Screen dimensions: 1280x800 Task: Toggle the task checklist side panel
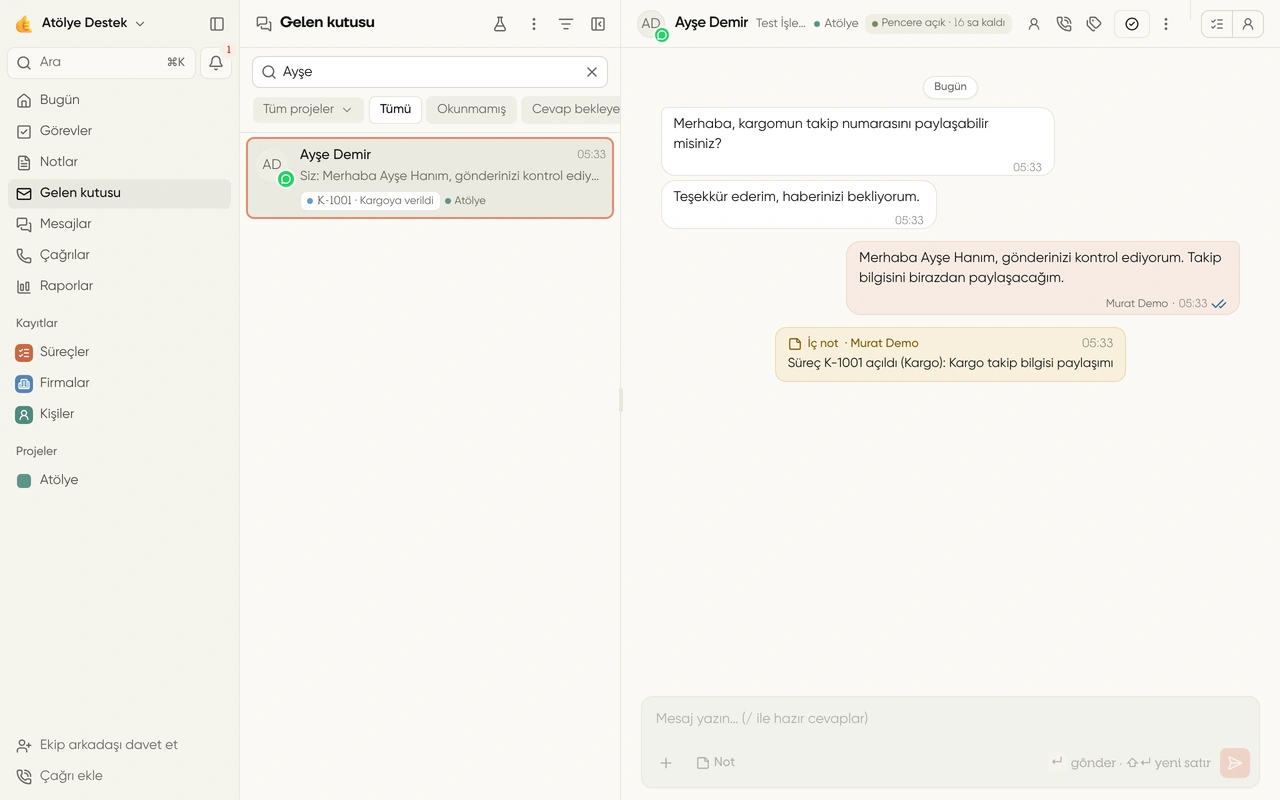(1217, 24)
